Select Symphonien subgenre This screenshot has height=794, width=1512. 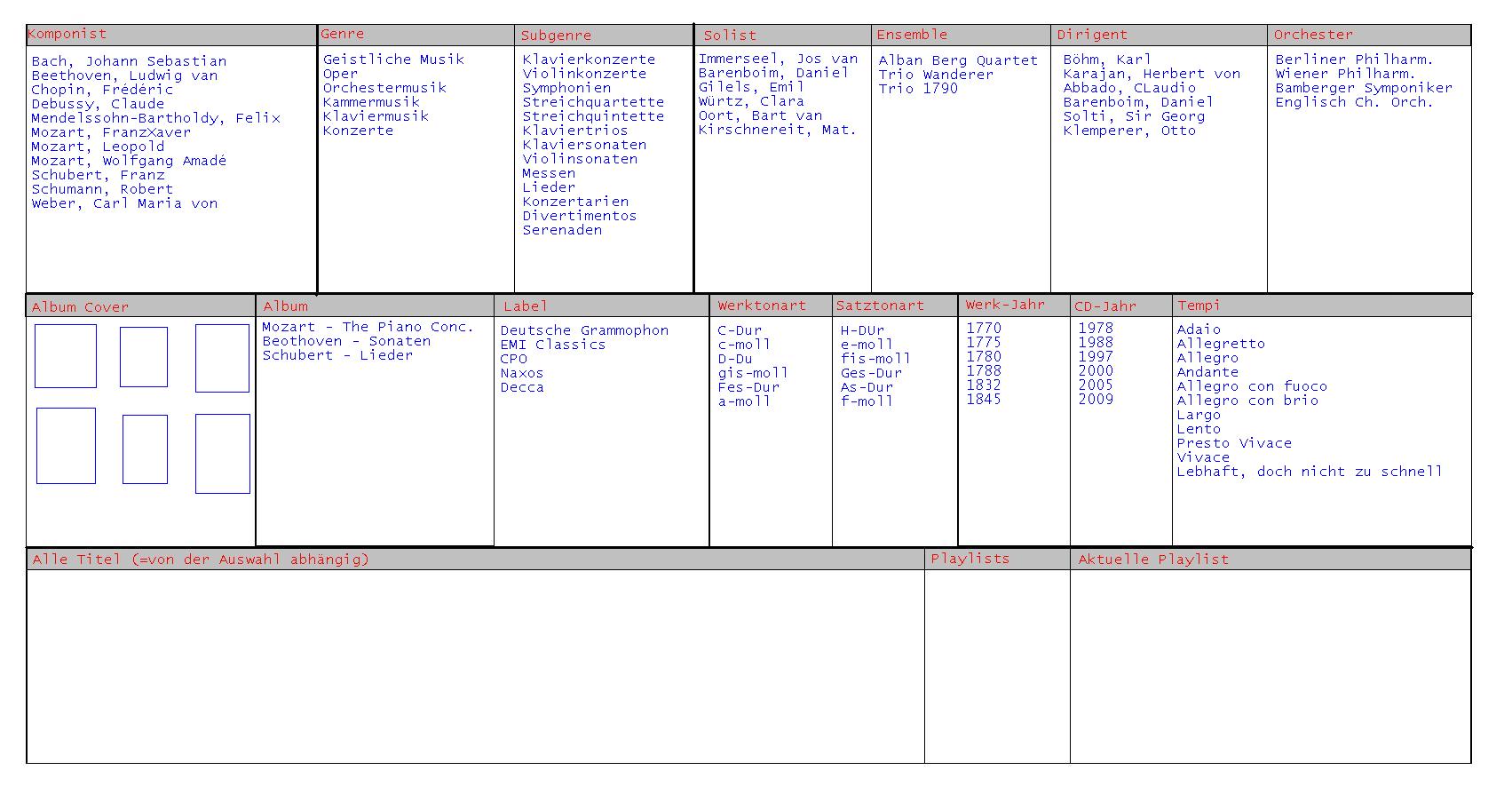coord(566,88)
